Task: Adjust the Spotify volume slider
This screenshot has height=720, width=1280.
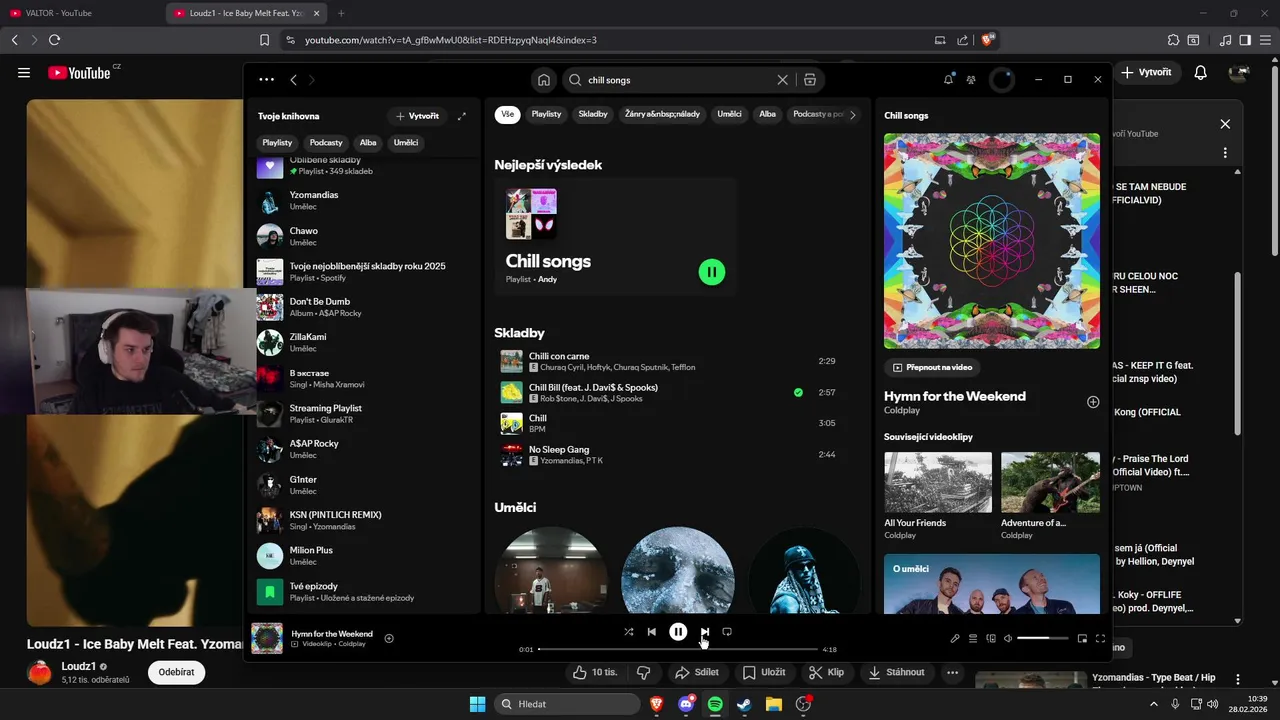Action: coord(1041,639)
